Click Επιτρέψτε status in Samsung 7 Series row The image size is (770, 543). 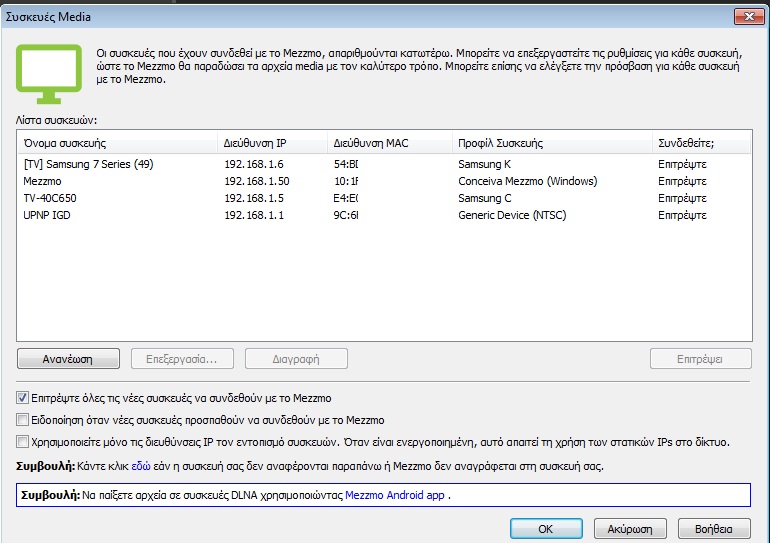682,164
